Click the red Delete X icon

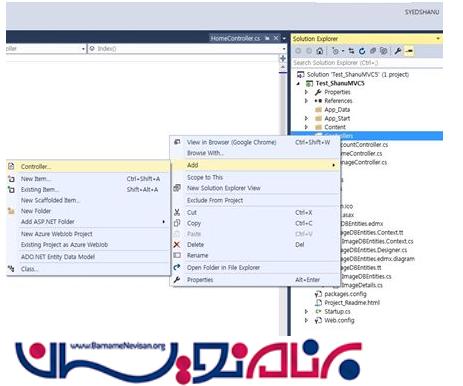click(x=177, y=245)
